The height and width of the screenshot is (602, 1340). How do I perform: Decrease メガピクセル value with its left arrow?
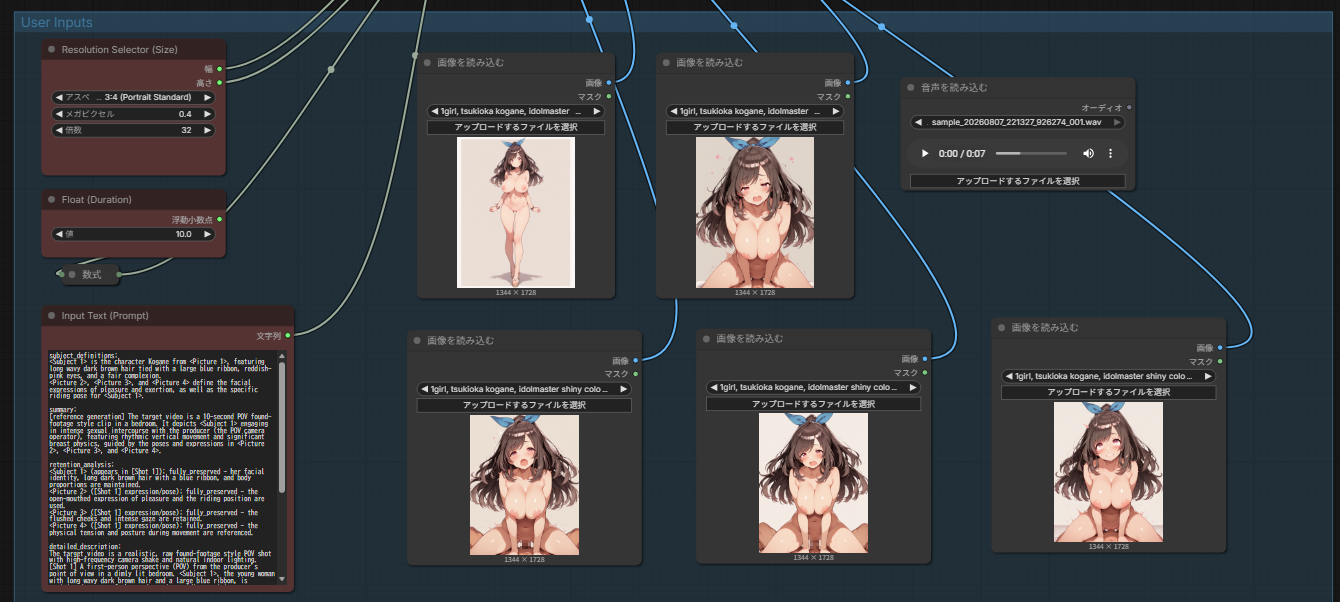coord(59,114)
